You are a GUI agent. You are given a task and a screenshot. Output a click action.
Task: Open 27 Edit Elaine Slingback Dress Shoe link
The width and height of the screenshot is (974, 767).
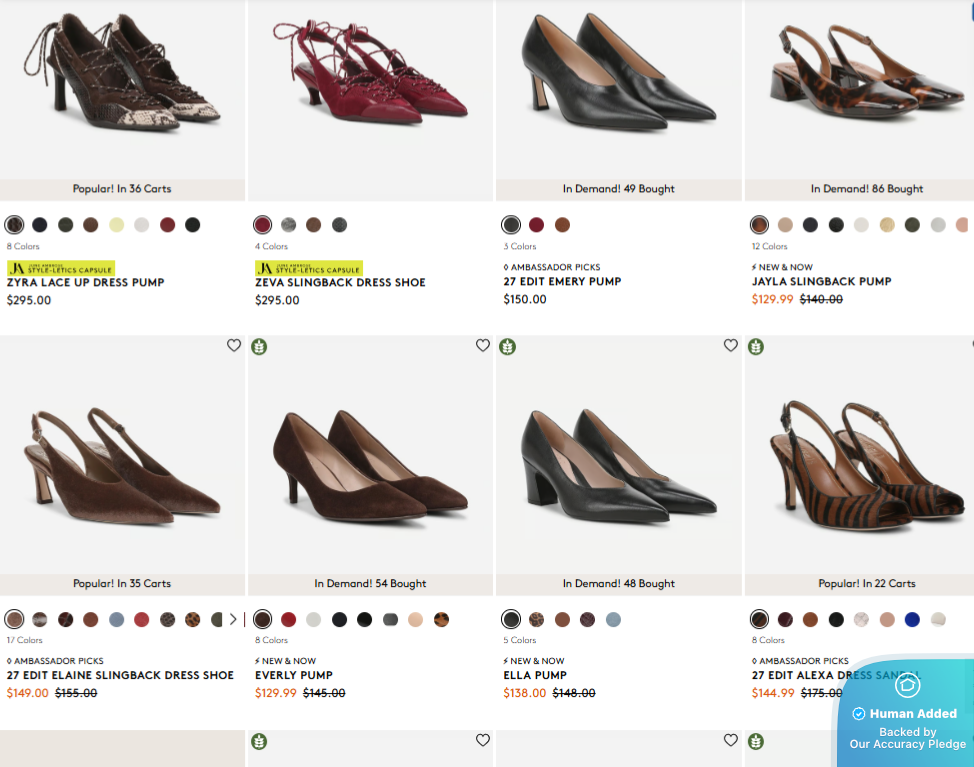pyautogui.click(x=121, y=675)
